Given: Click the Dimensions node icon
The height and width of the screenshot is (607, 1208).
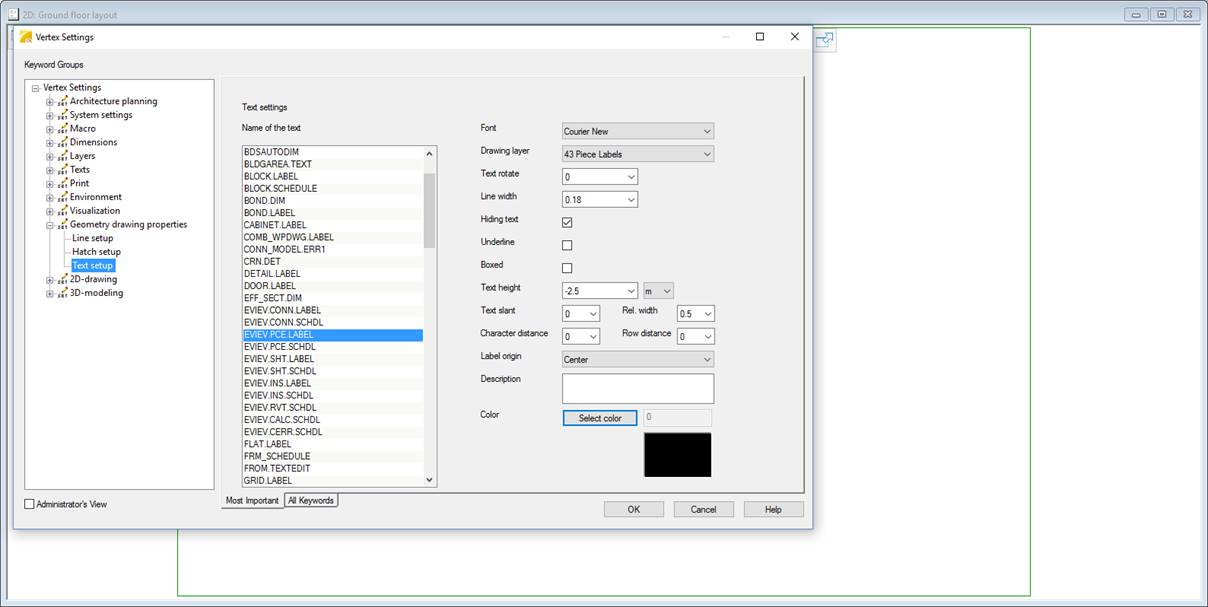Looking at the screenshot, I should tap(62, 143).
